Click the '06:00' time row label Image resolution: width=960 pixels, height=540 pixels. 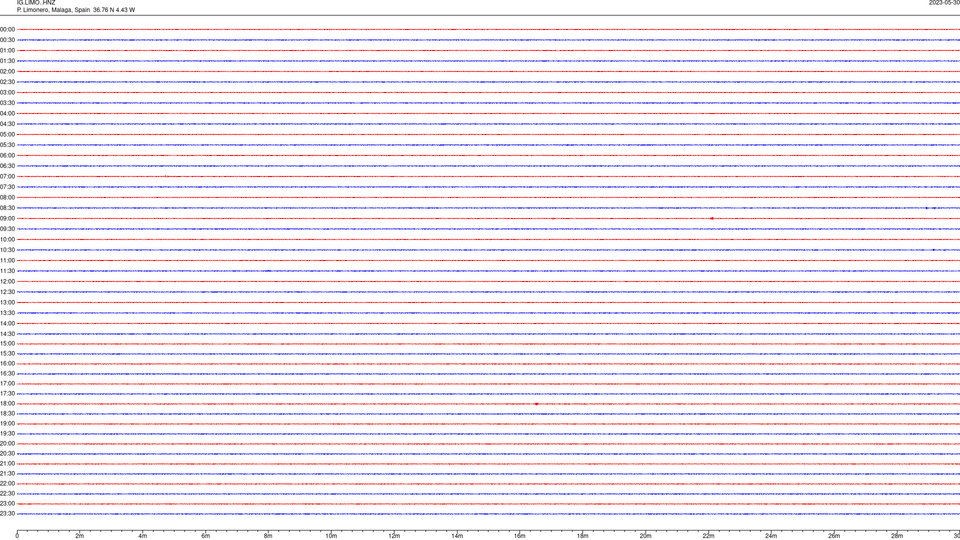click(x=7, y=156)
